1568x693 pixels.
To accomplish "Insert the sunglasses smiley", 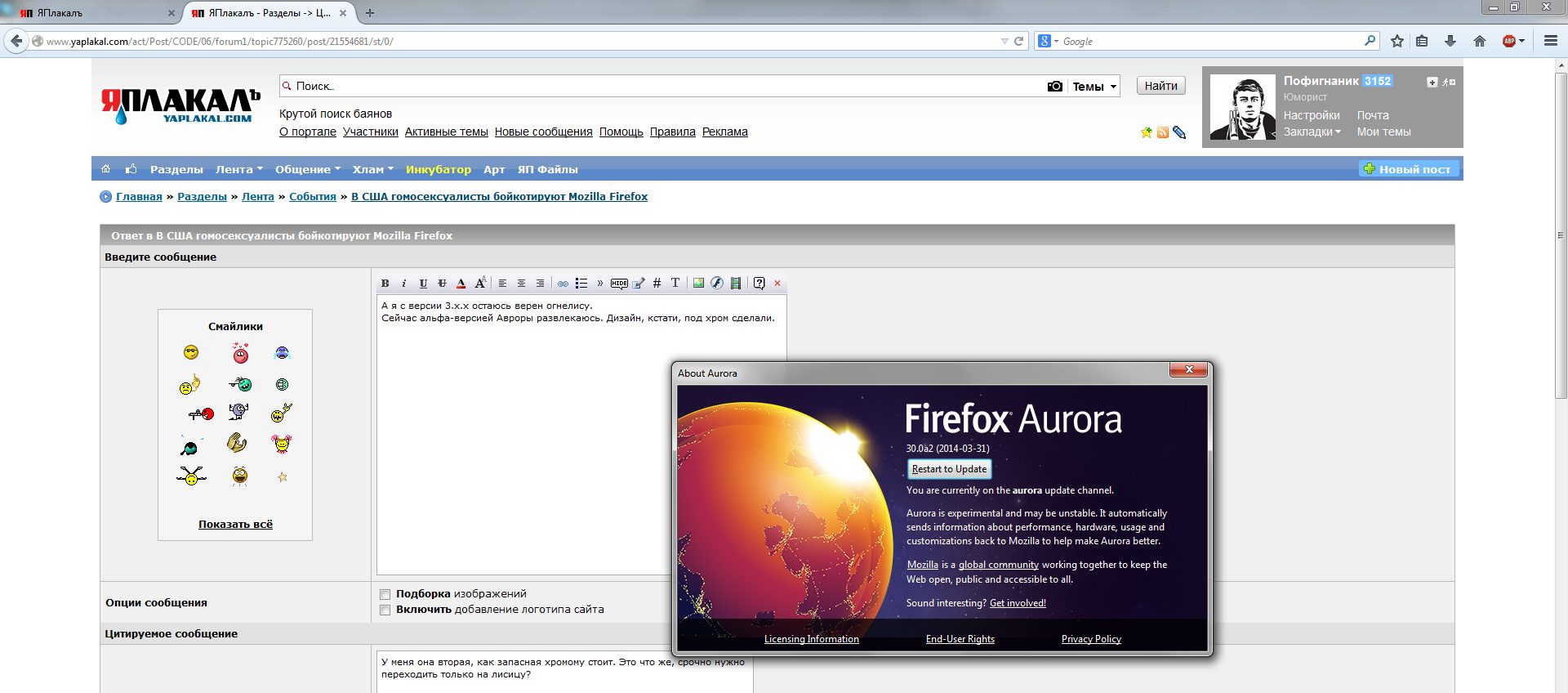I will (191, 352).
